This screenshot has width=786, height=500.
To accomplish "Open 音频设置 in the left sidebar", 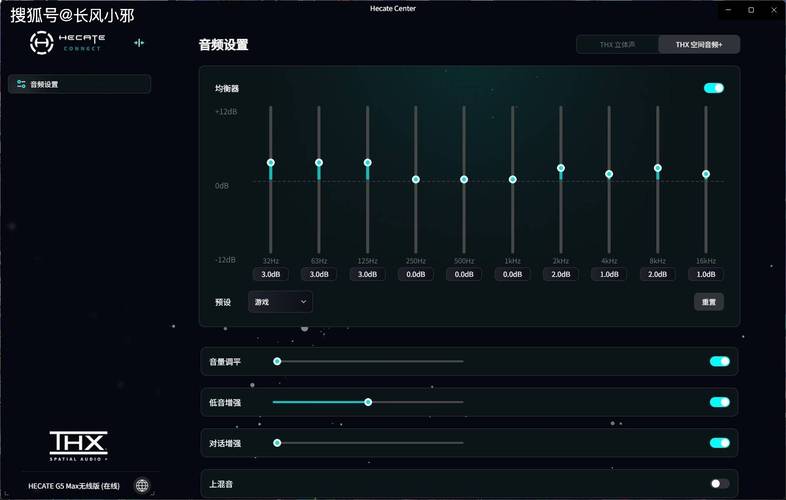I will [79, 85].
